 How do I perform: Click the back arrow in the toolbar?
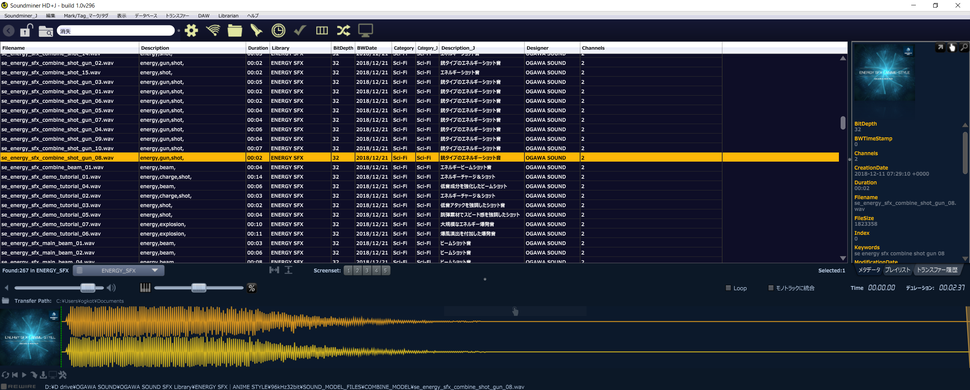tap(9, 30)
